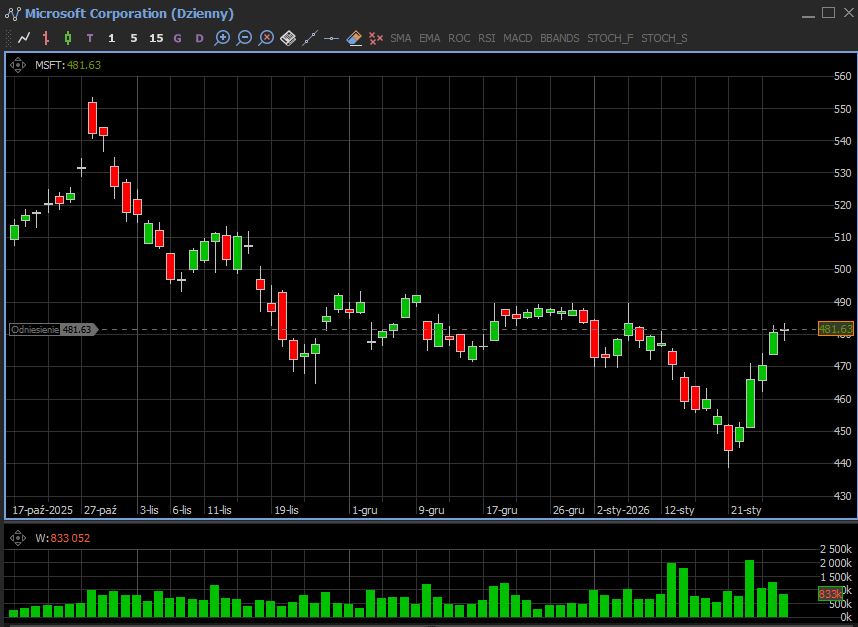Zoom in with the plus magnifier
This screenshot has width=858, height=627.
(222, 38)
